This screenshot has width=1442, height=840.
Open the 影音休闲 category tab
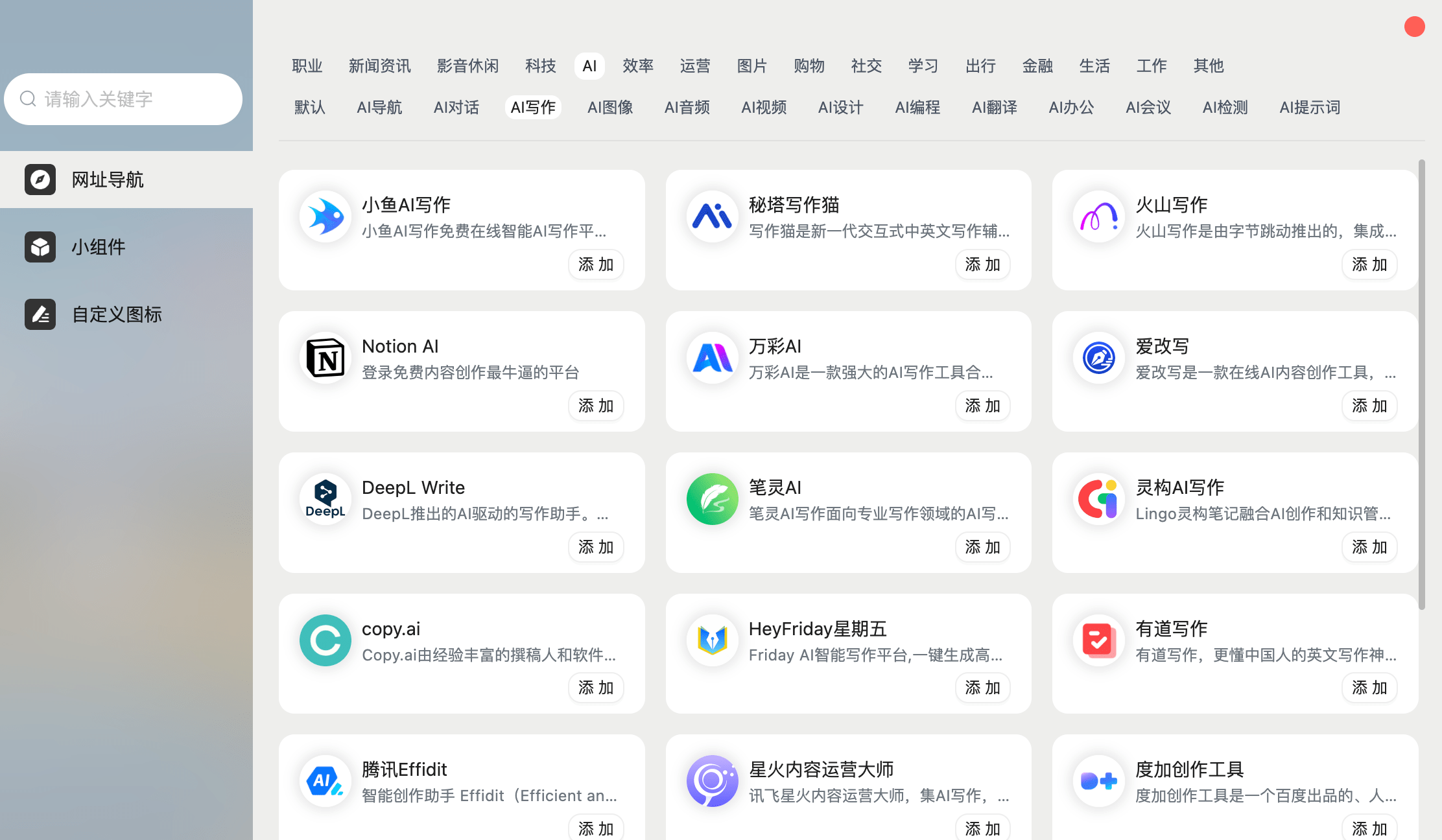click(468, 66)
